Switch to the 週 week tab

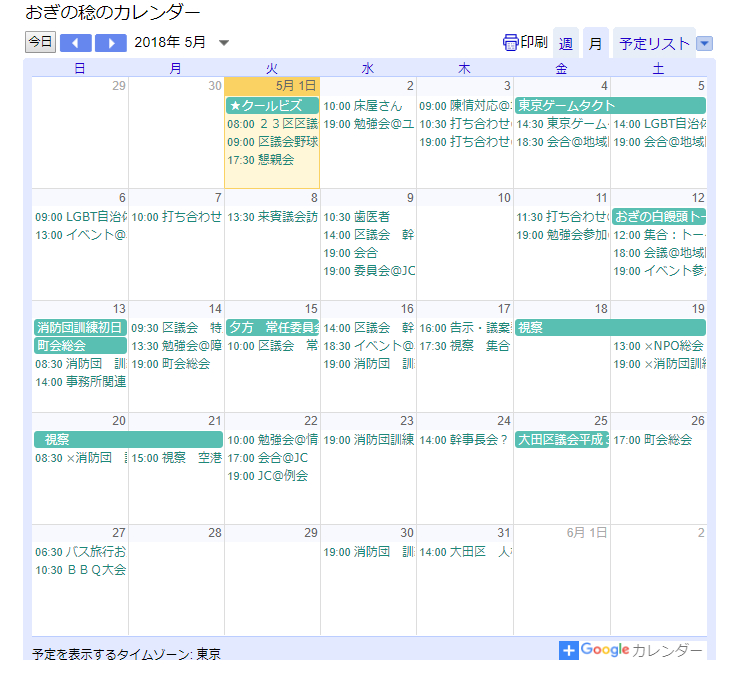(x=566, y=43)
